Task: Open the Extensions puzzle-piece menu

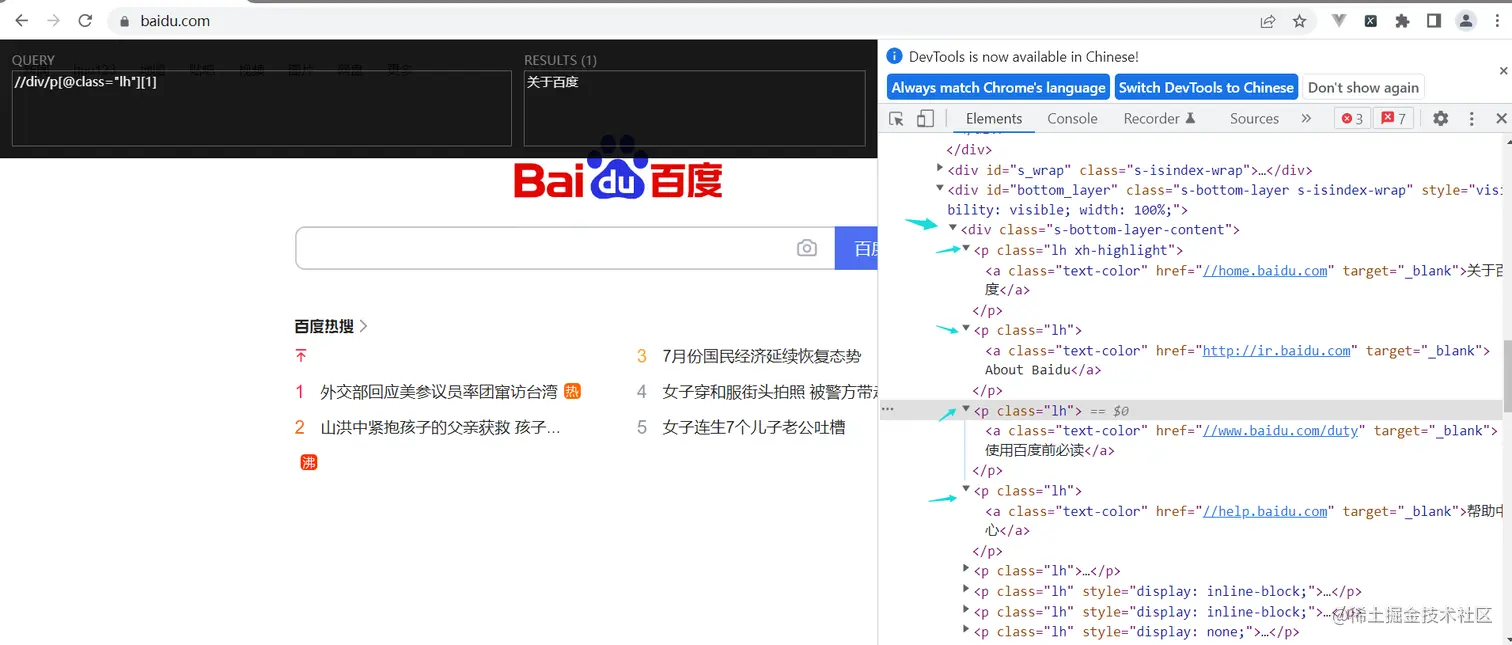Action: point(1402,20)
